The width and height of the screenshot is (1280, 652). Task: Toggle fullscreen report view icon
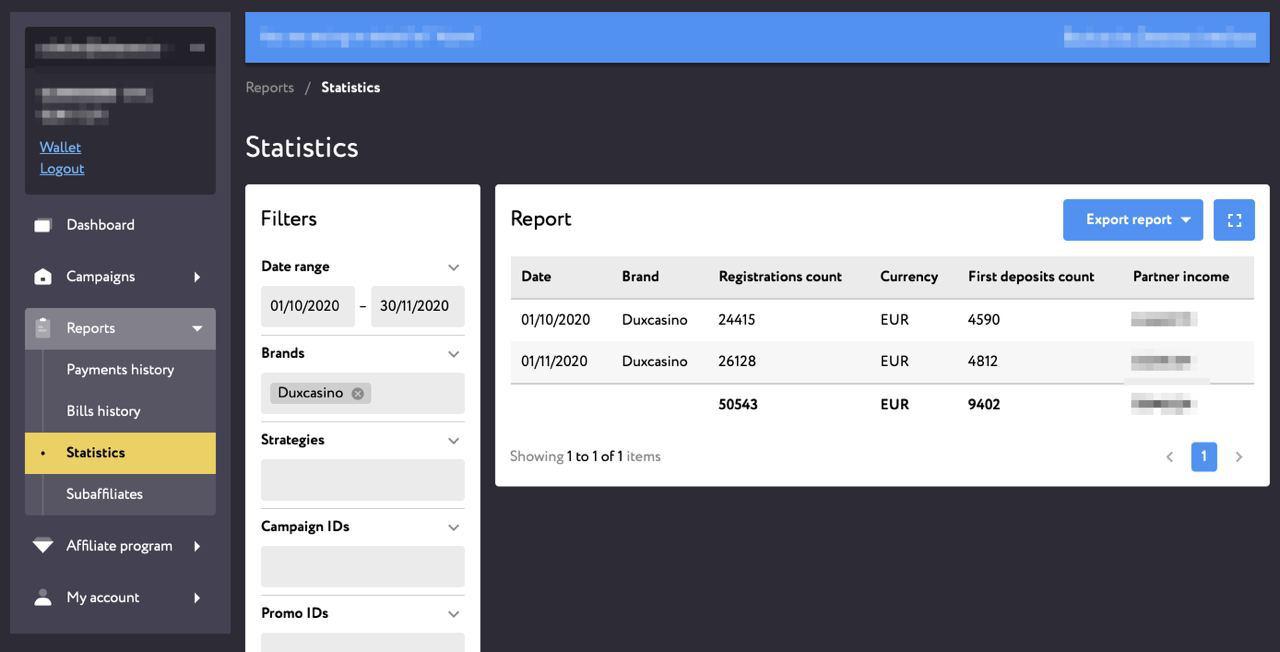pos(1234,220)
